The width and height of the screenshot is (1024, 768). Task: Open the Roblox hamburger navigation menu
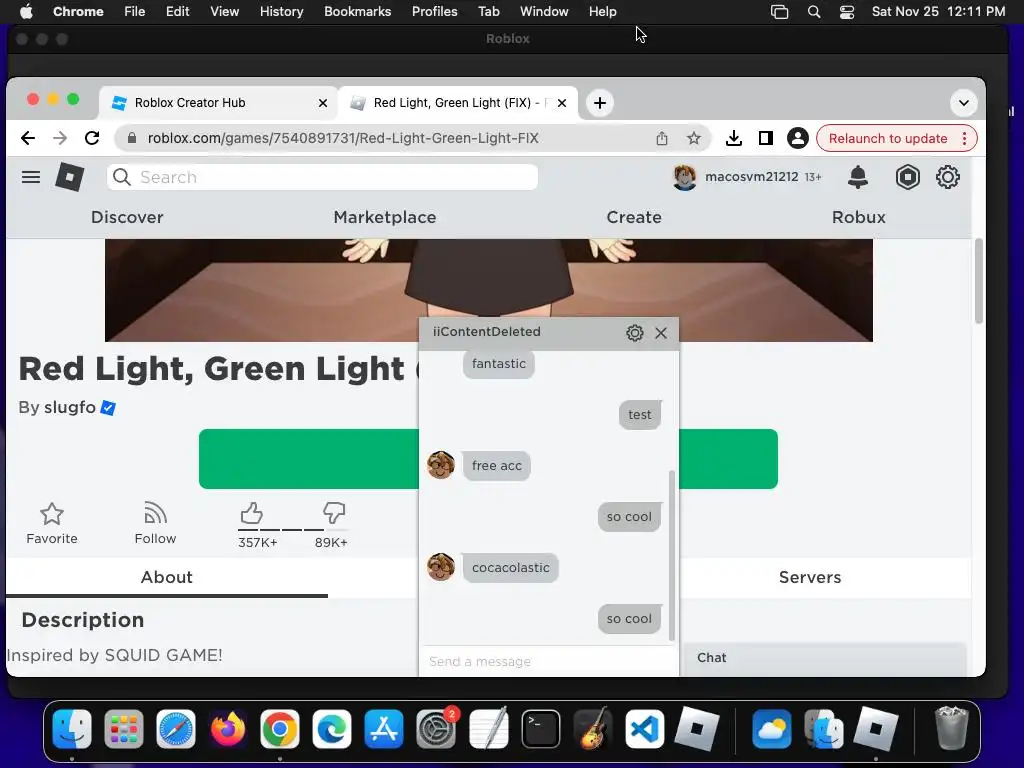(31, 177)
